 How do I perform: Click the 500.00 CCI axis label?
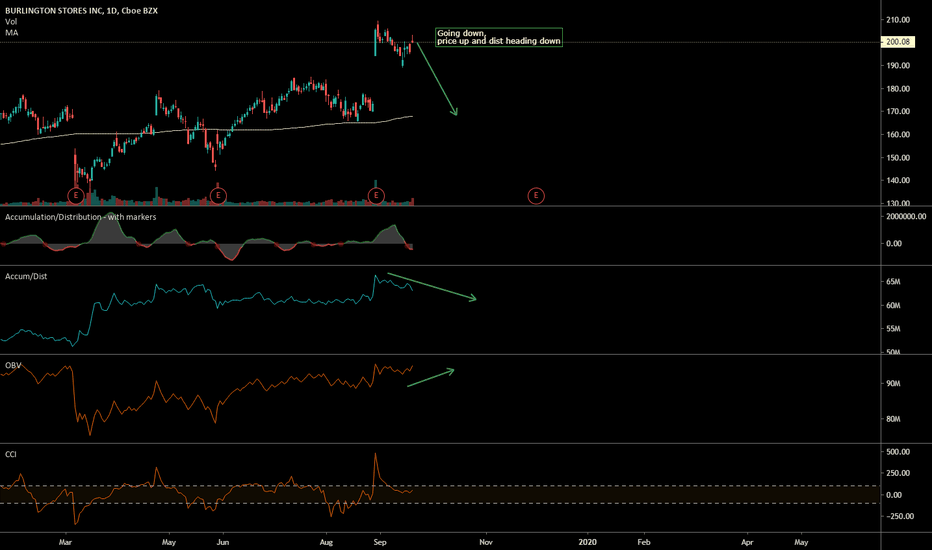click(x=898, y=452)
